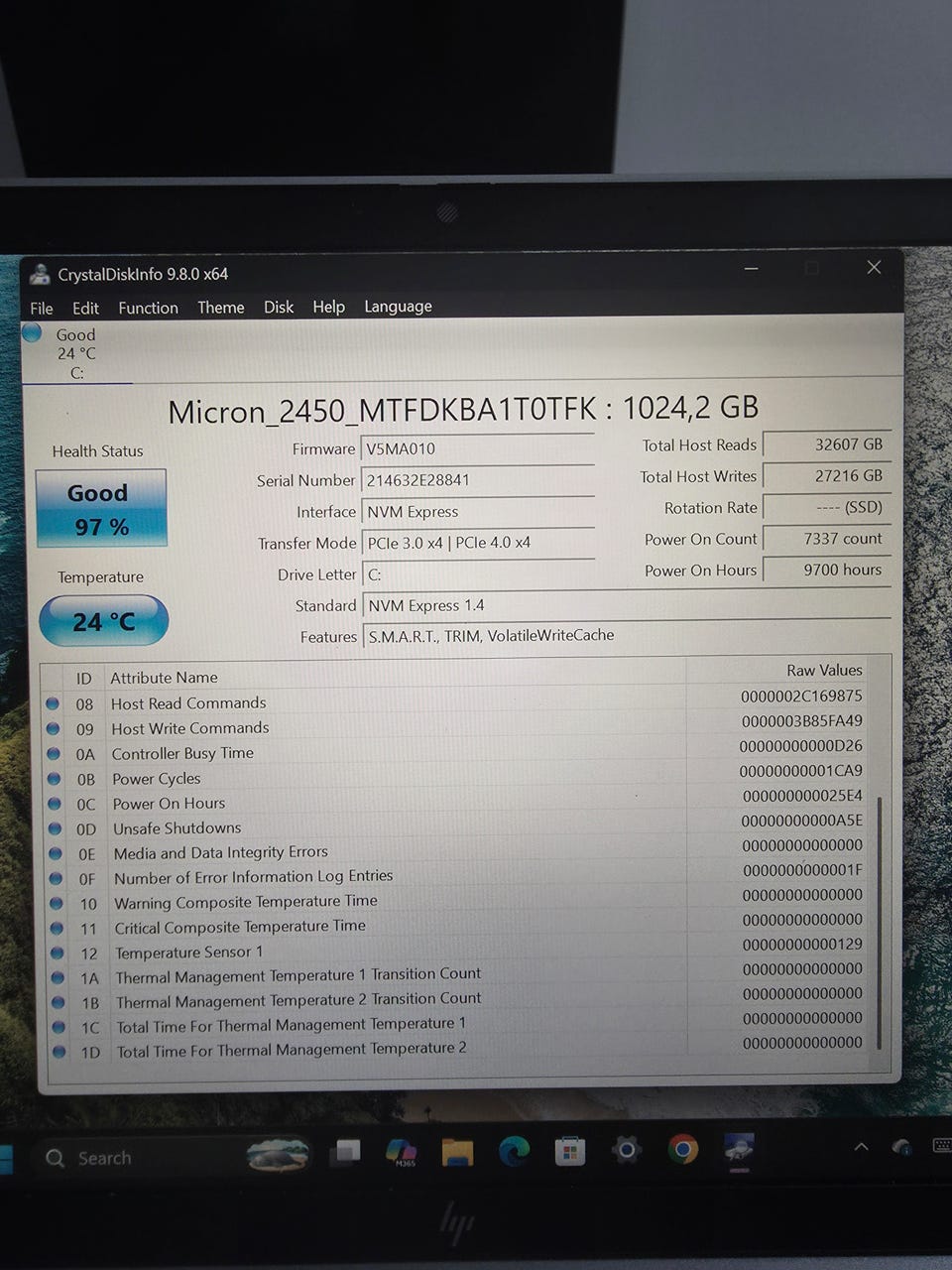Click the Raw Values column header
This screenshot has width=952, height=1270.
pyautogui.click(x=824, y=671)
